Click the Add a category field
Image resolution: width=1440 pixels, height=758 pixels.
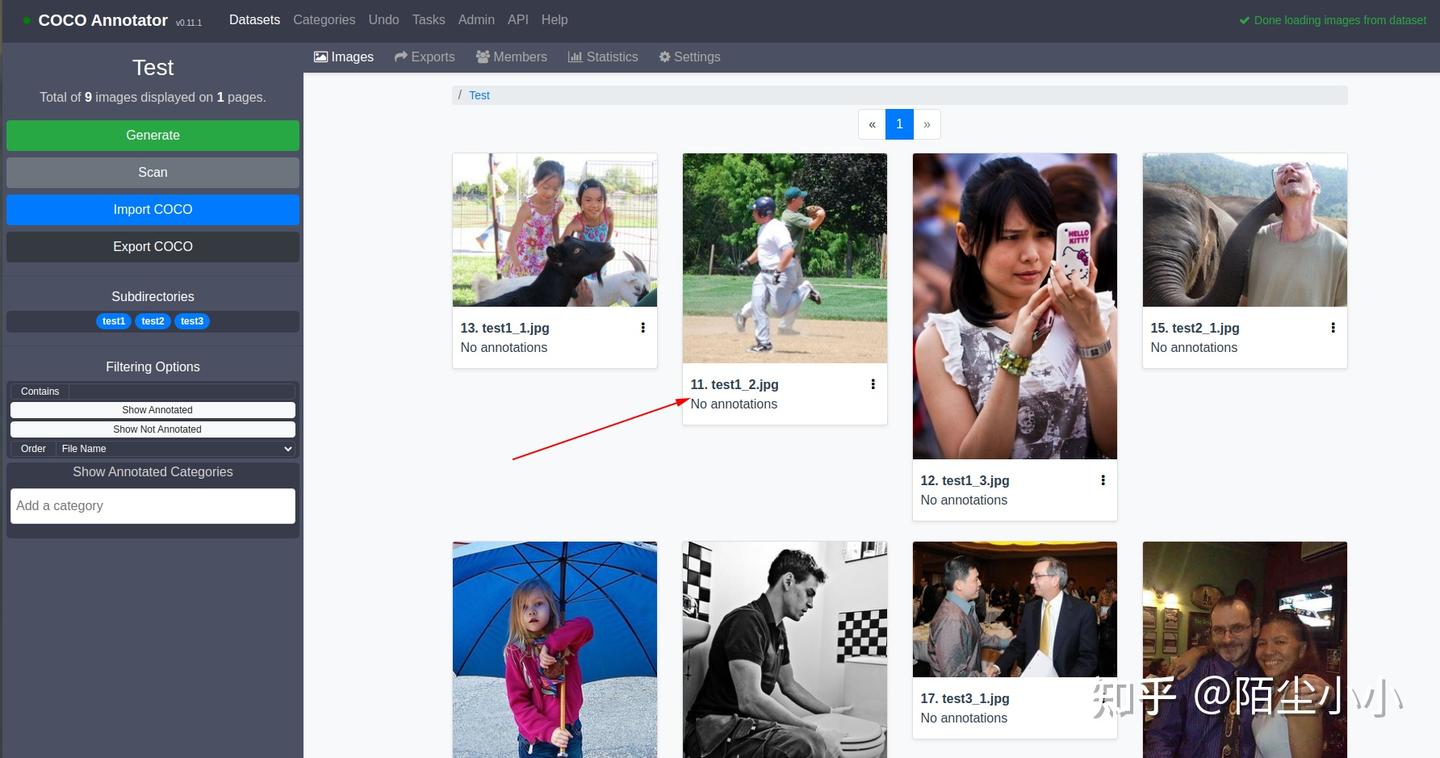tap(153, 506)
